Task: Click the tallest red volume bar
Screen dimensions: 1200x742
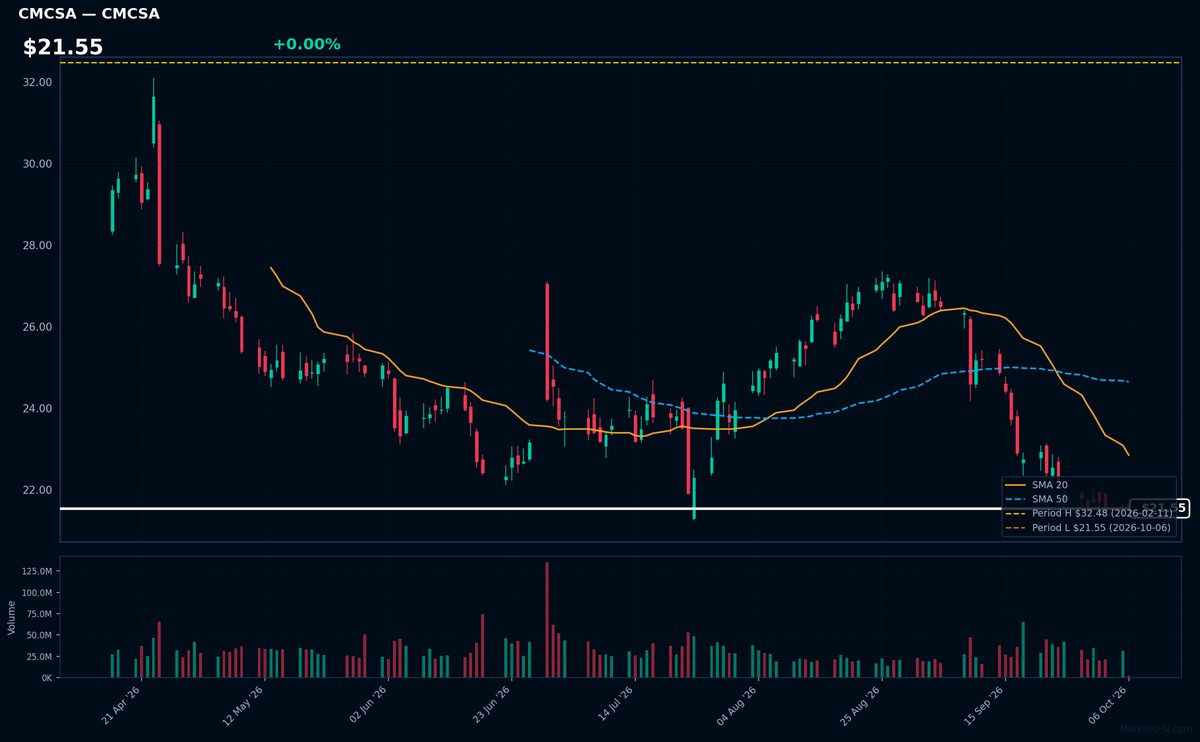Action: tap(547, 620)
